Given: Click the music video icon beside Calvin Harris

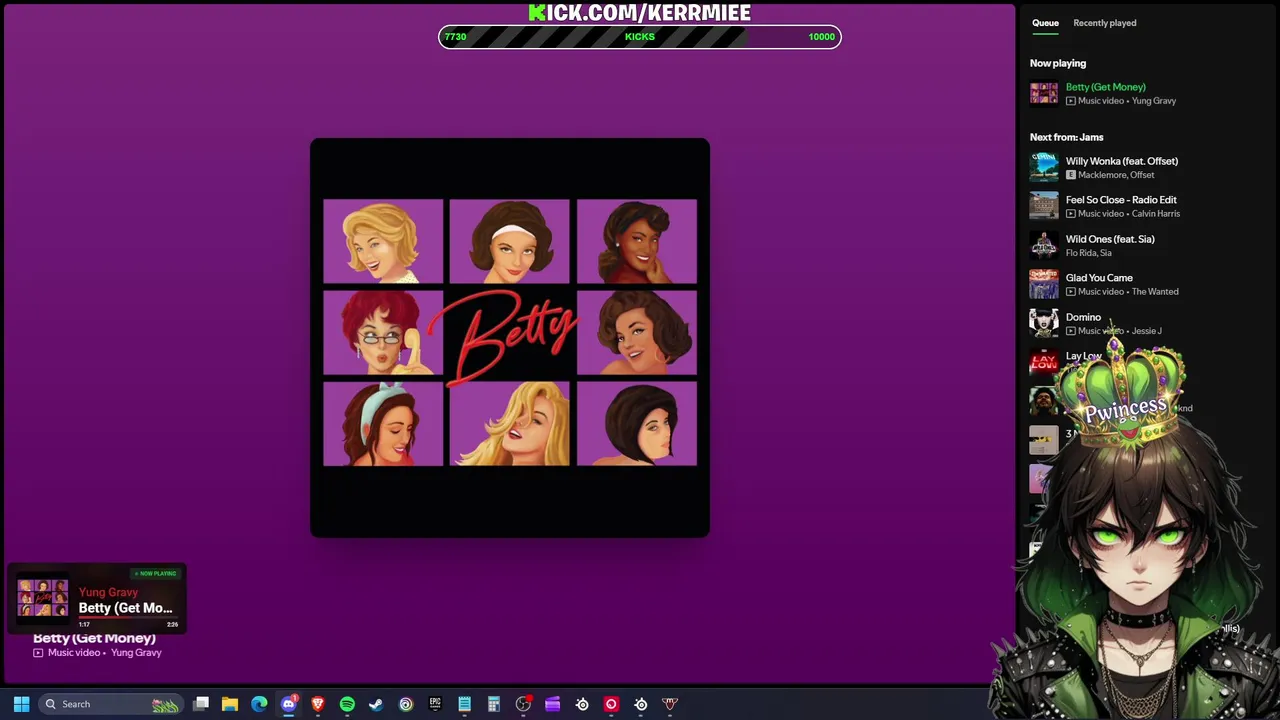Looking at the screenshot, I should pos(1070,214).
